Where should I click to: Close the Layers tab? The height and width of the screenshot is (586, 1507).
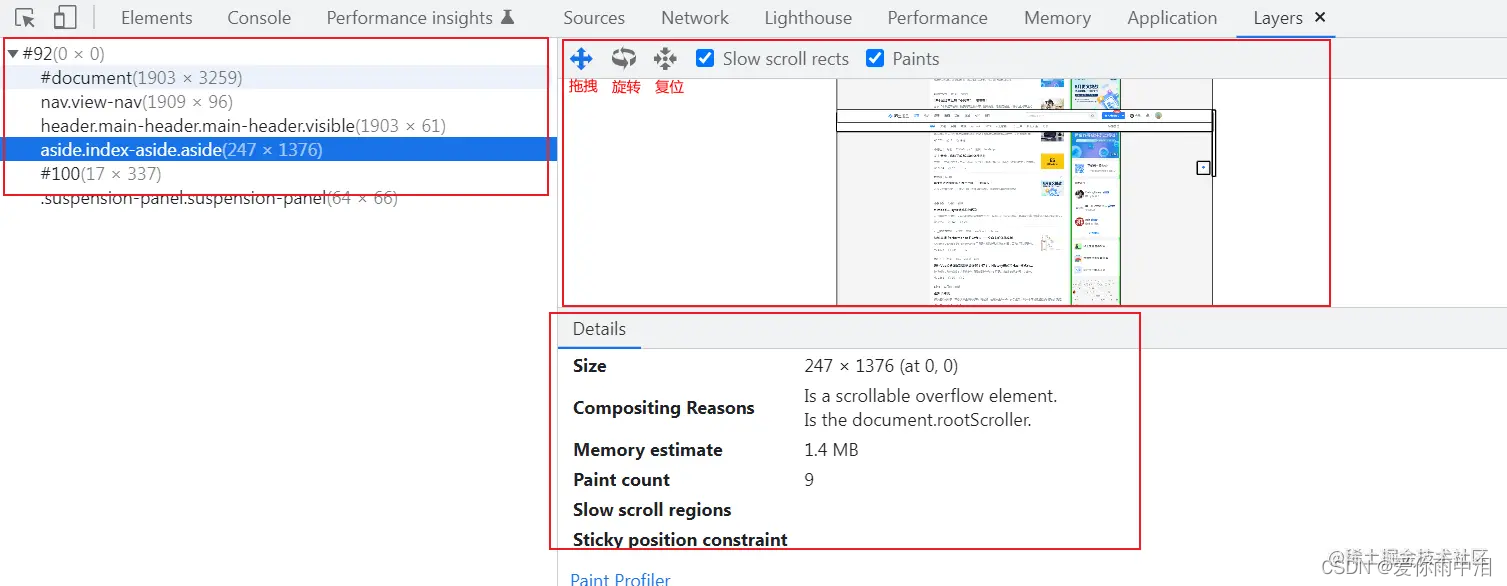pyautogui.click(x=1320, y=18)
